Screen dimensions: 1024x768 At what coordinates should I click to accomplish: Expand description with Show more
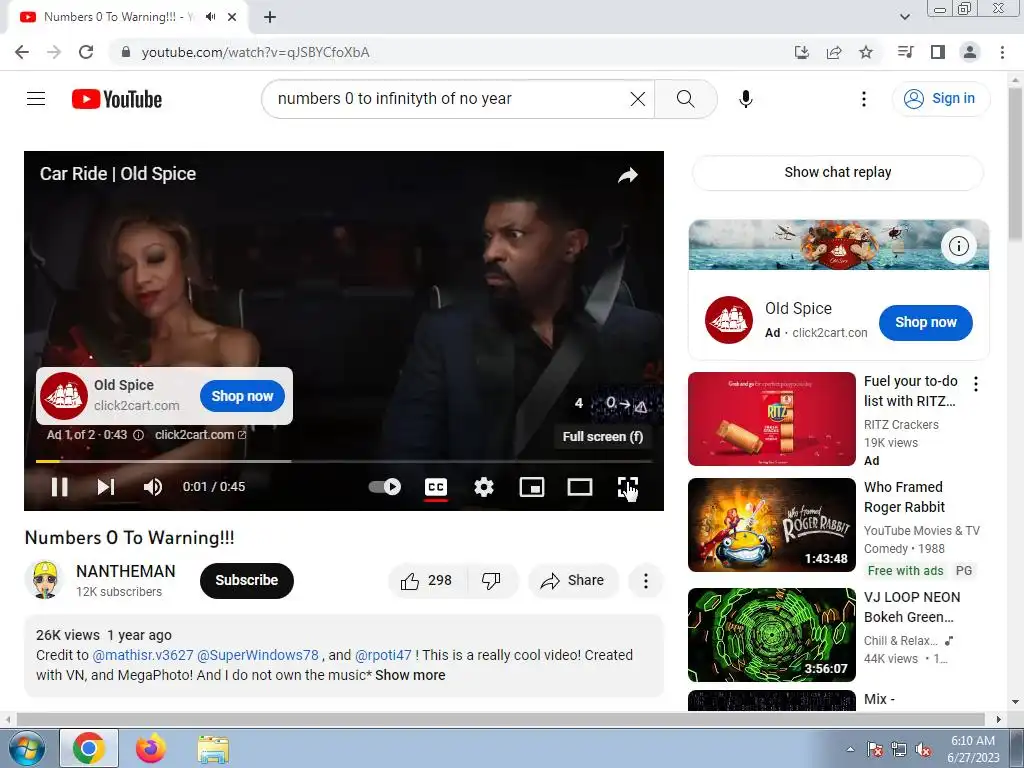pyautogui.click(x=410, y=675)
